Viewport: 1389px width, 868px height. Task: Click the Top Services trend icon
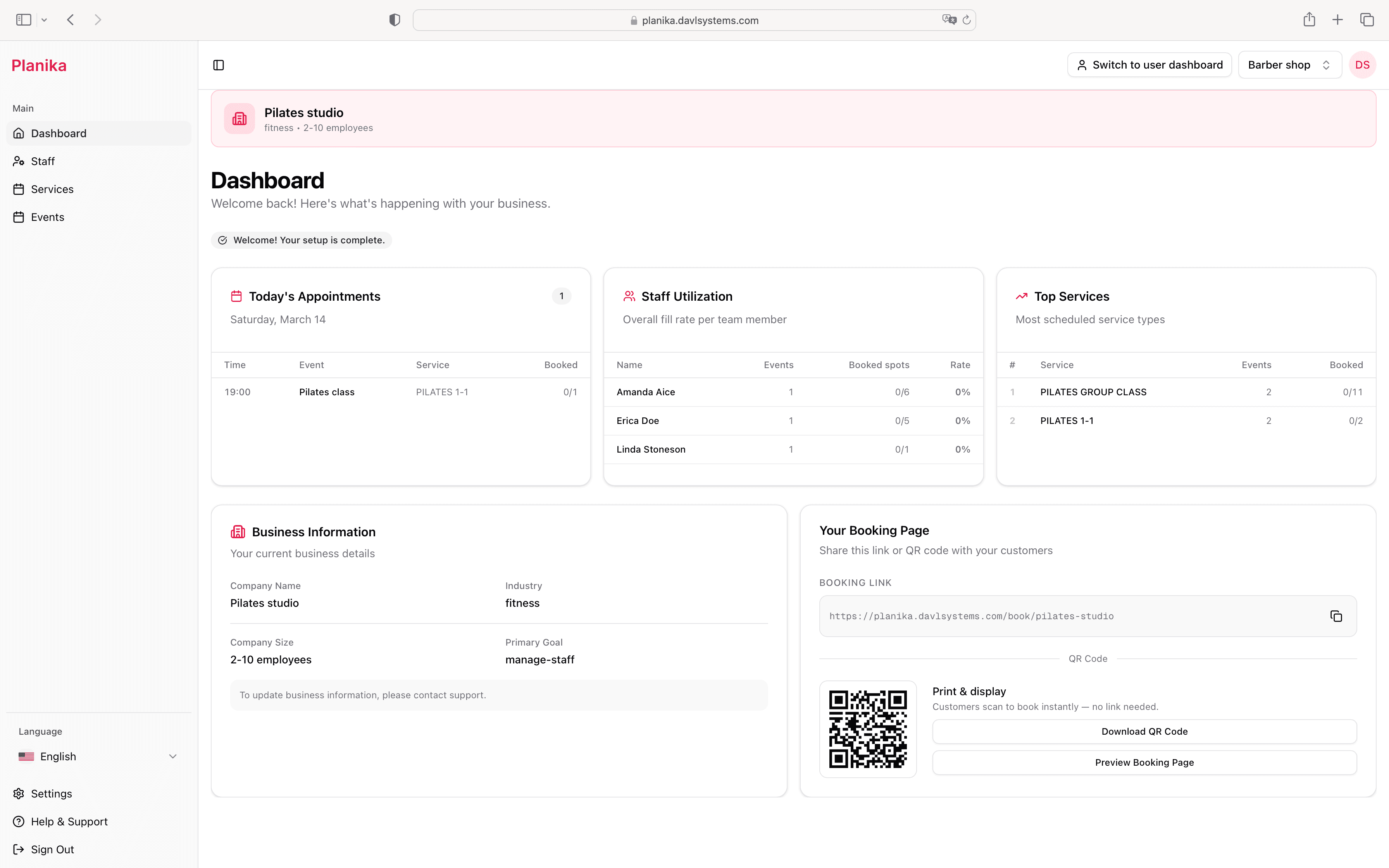coord(1022,296)
